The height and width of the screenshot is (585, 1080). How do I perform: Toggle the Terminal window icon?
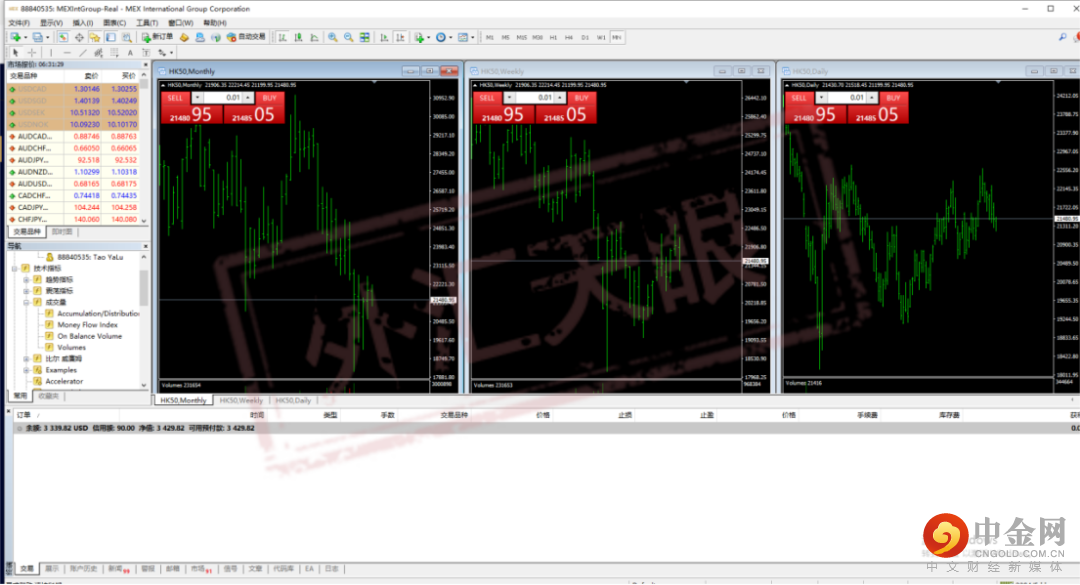[111, 37]
